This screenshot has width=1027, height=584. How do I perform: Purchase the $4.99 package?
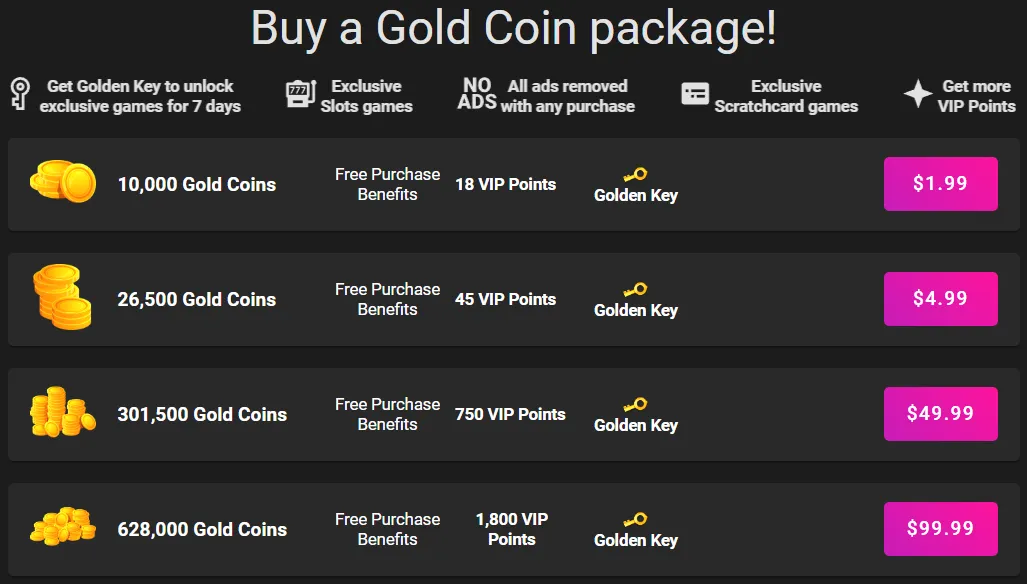(939, 299)
